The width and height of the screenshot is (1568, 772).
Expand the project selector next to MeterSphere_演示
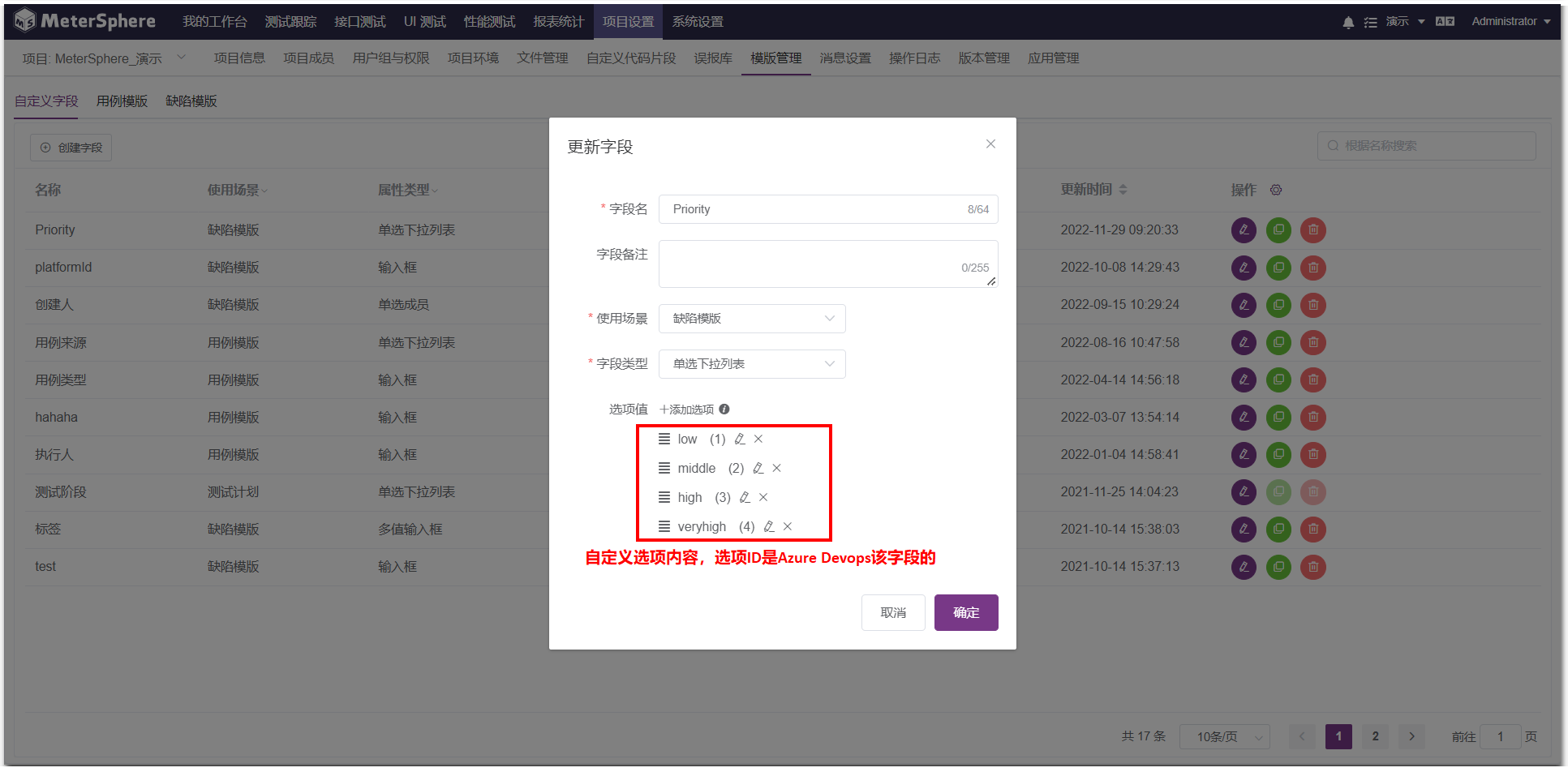(x=181, y=58)
